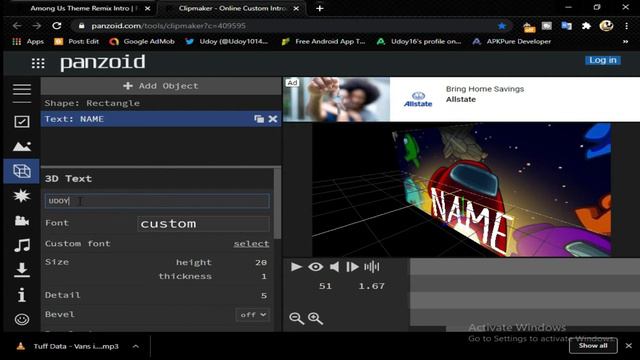The width and height of the screenshot is (640, 360).
Task: Go back in browser
Action: 17,26
